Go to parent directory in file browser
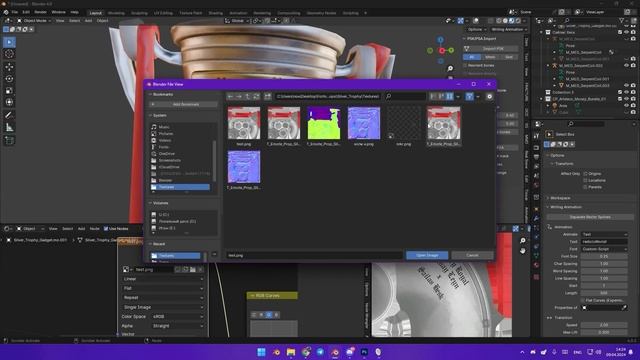 click(x=248, y=96)
